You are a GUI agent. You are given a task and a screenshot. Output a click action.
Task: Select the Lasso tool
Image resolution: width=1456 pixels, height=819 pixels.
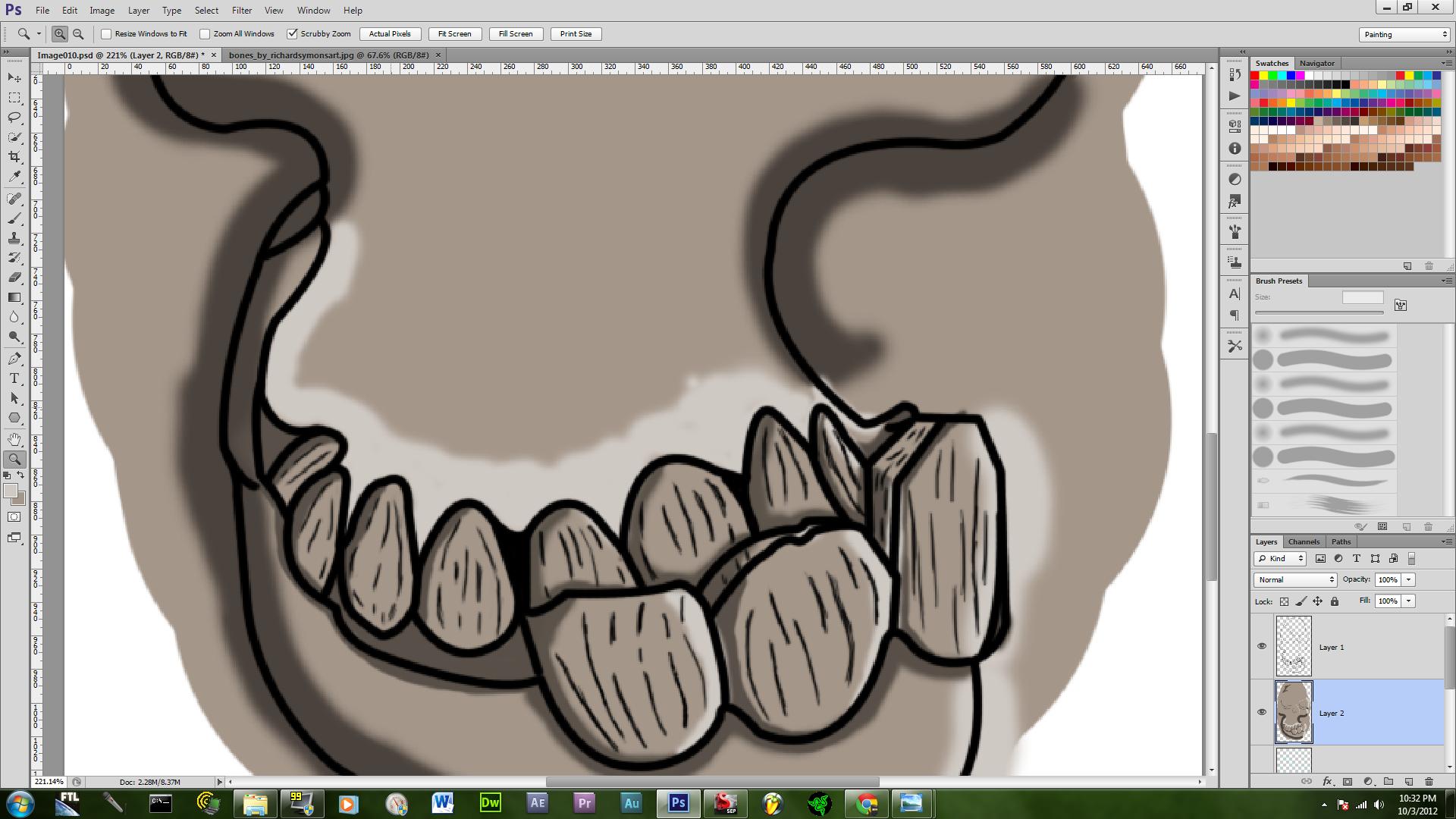tap(14, 118)
